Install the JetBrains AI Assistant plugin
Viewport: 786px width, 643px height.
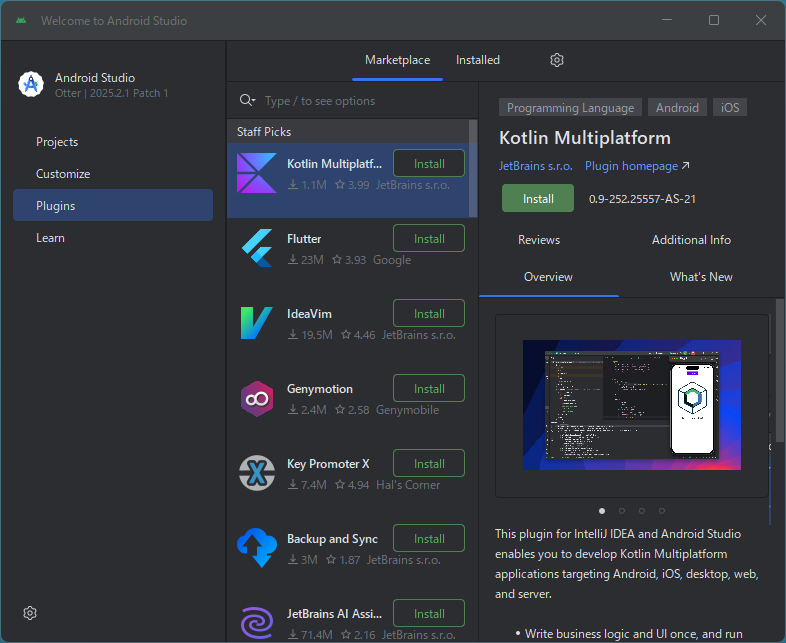pyautogui.click(x=429, y=613)
